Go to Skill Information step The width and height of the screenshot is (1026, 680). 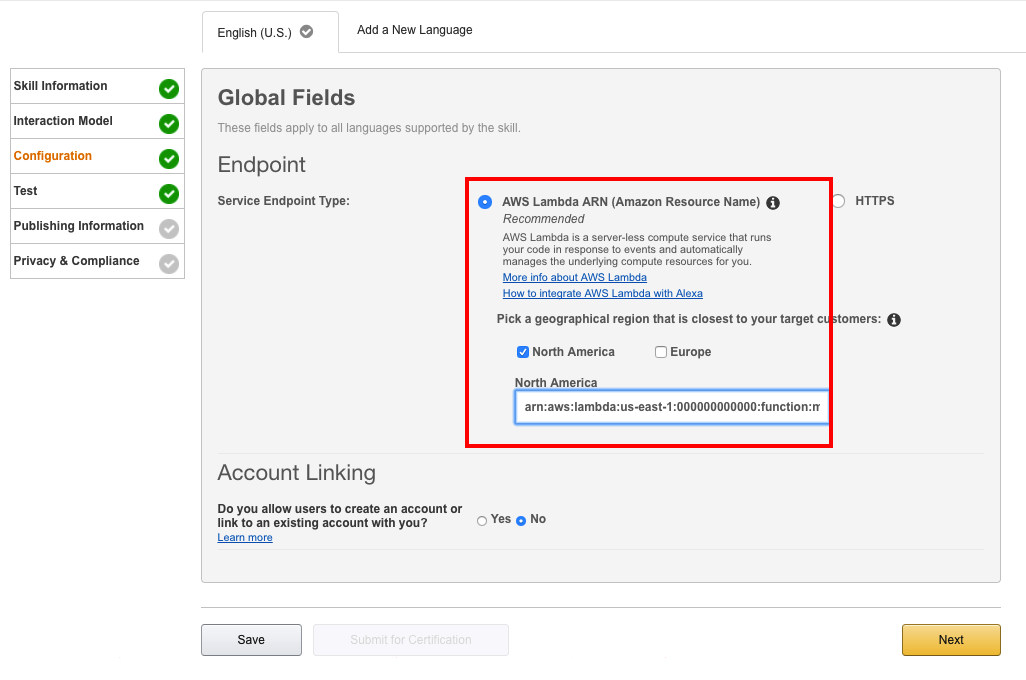pos(97,86)
